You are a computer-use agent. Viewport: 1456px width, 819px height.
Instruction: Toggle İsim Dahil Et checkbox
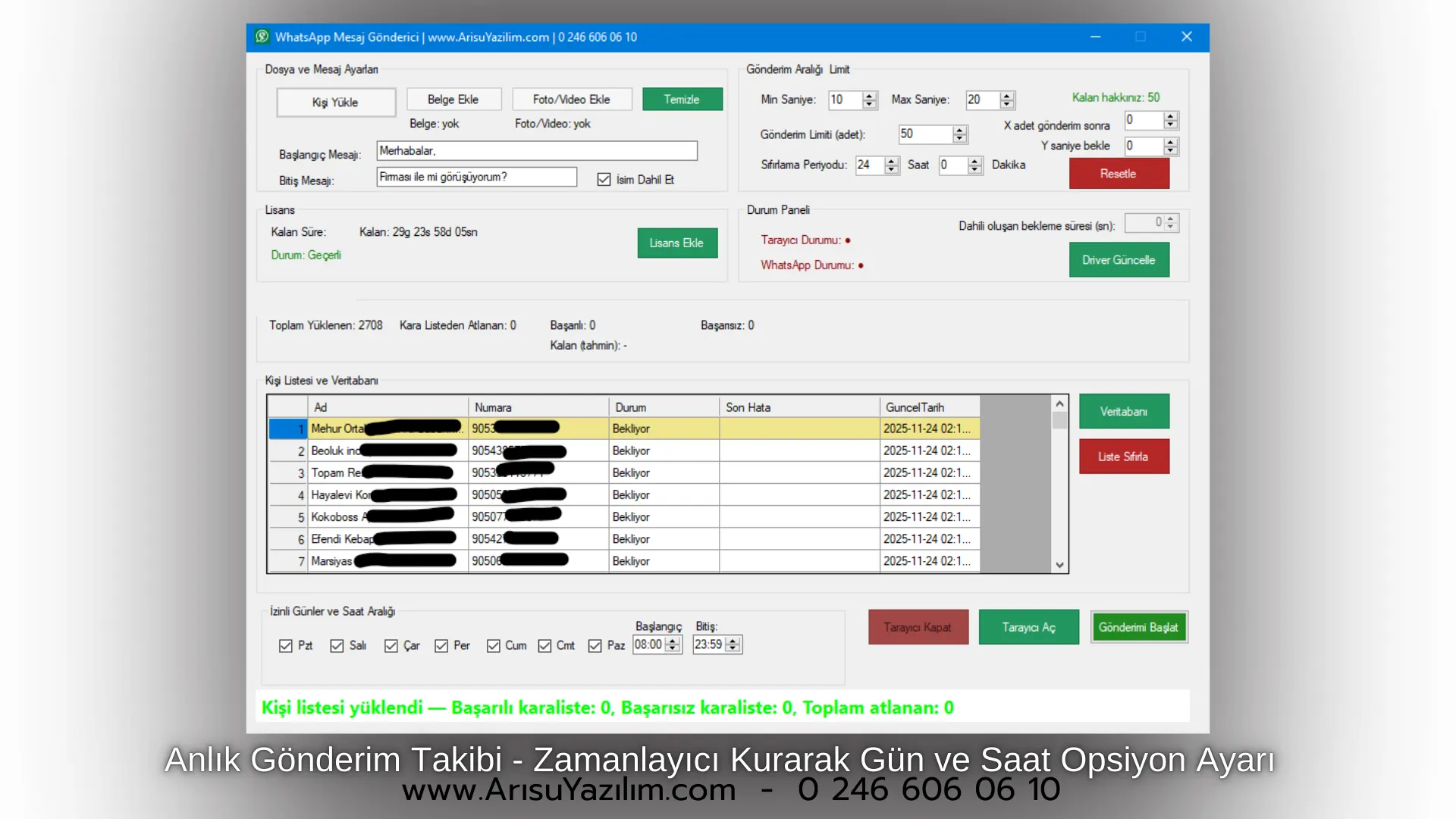[604, 180]
